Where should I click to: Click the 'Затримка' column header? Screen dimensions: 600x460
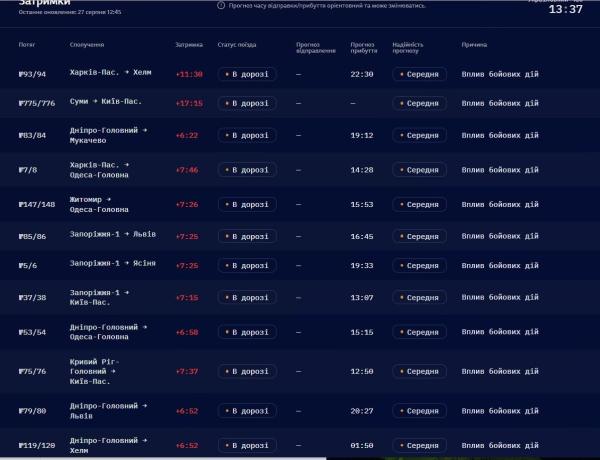point(189,45)
